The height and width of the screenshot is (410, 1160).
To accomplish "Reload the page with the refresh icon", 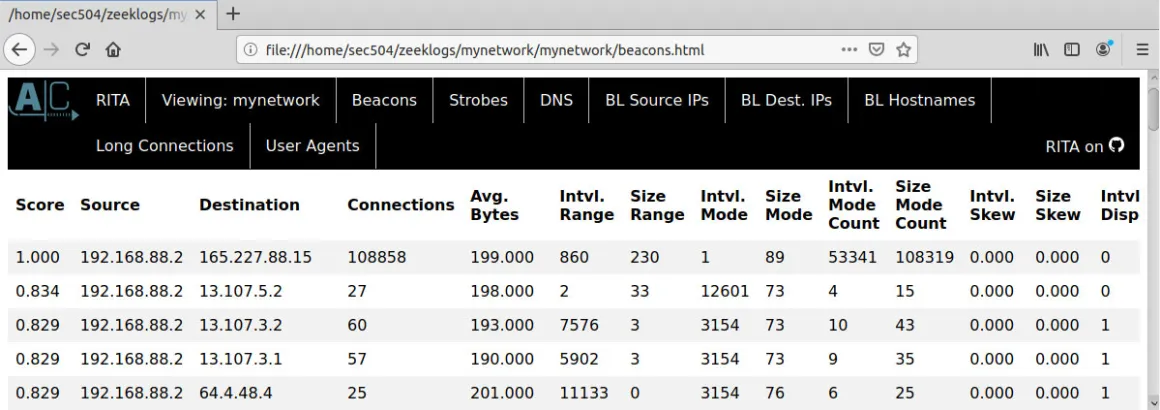I will 83,50.
